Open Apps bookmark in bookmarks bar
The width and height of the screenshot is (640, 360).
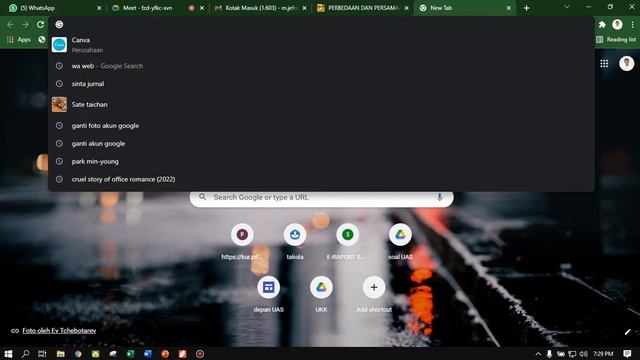pos(19,40)
